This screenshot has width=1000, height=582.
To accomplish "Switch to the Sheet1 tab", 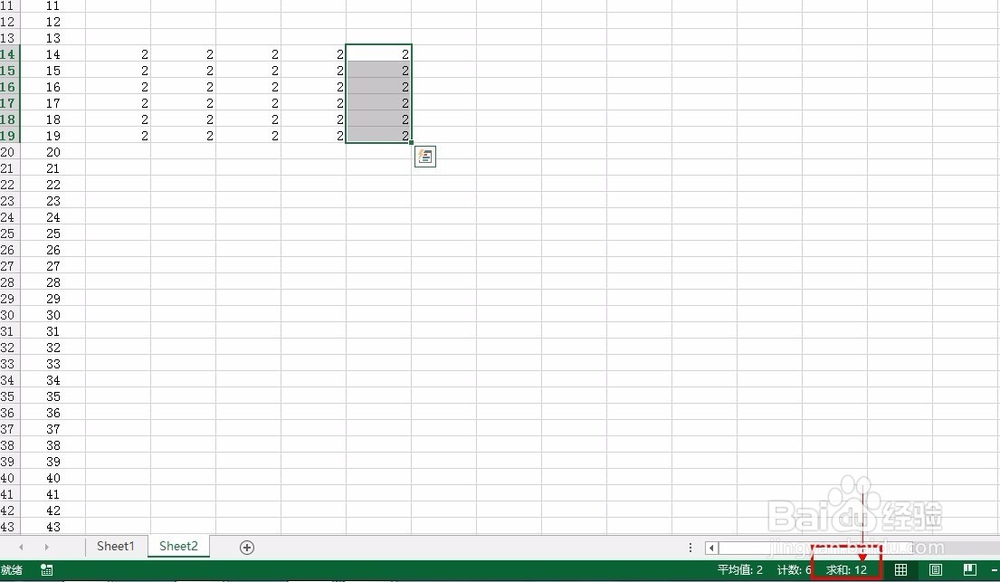I will tap(115, 546).
